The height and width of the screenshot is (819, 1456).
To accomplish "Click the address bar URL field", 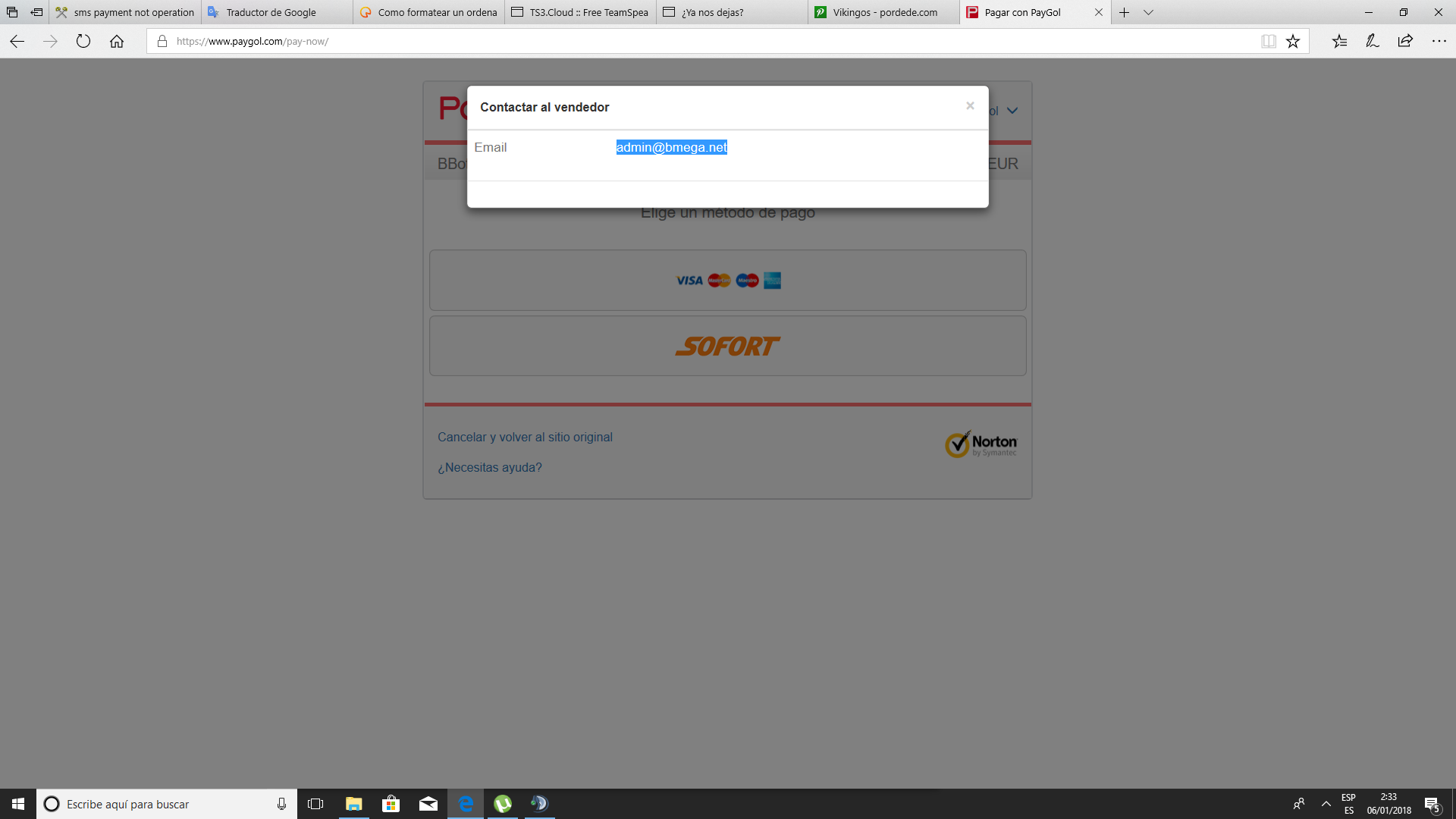I will click(682, 42).
